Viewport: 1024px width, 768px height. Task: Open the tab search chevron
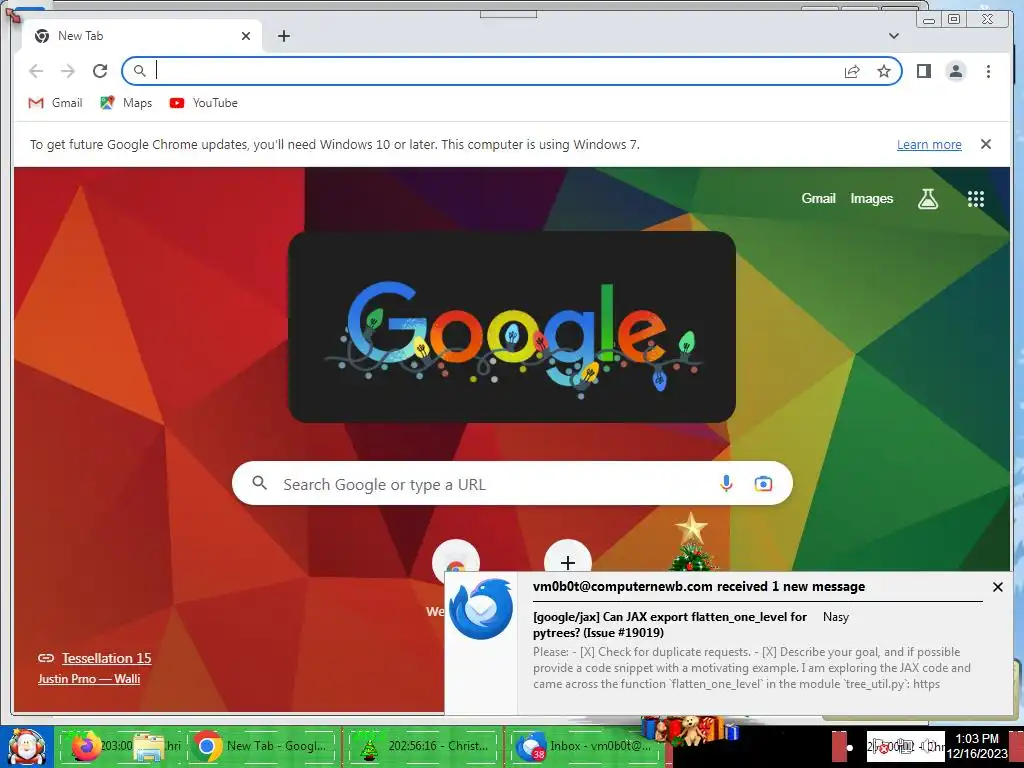click(x=894, y=36)
